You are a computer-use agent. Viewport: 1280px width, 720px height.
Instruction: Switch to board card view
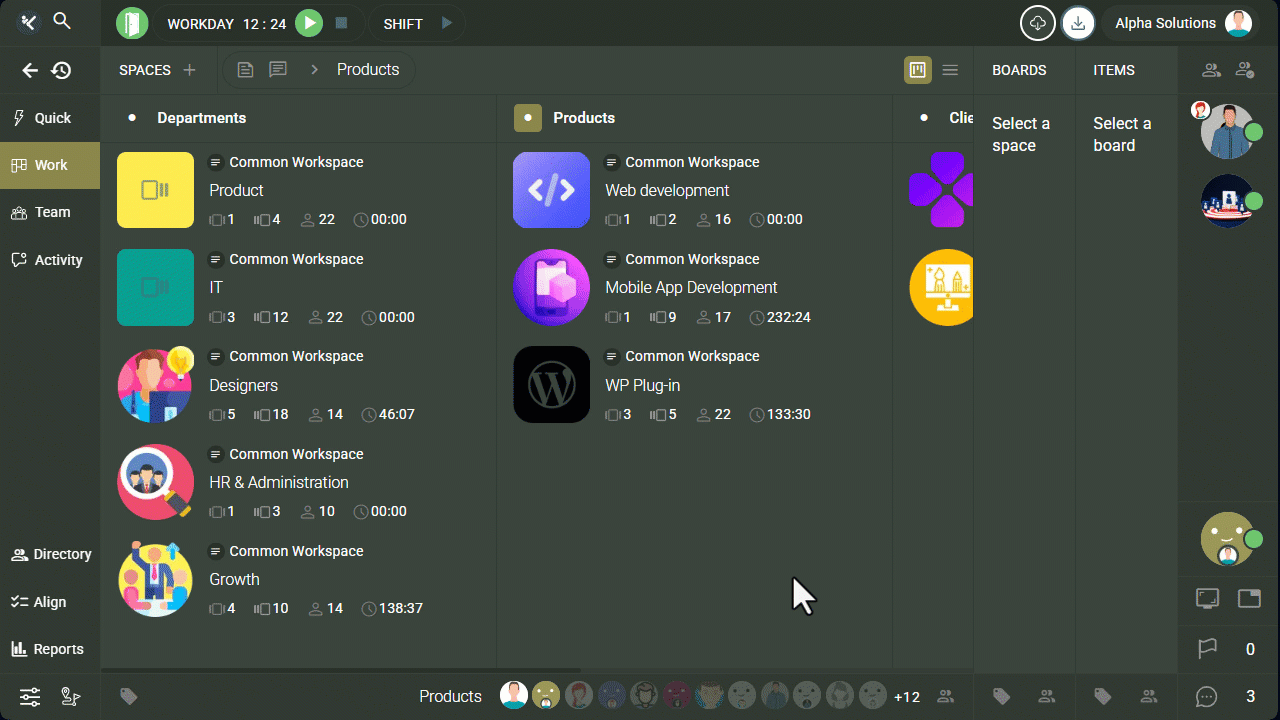click(x=917, y=70)
